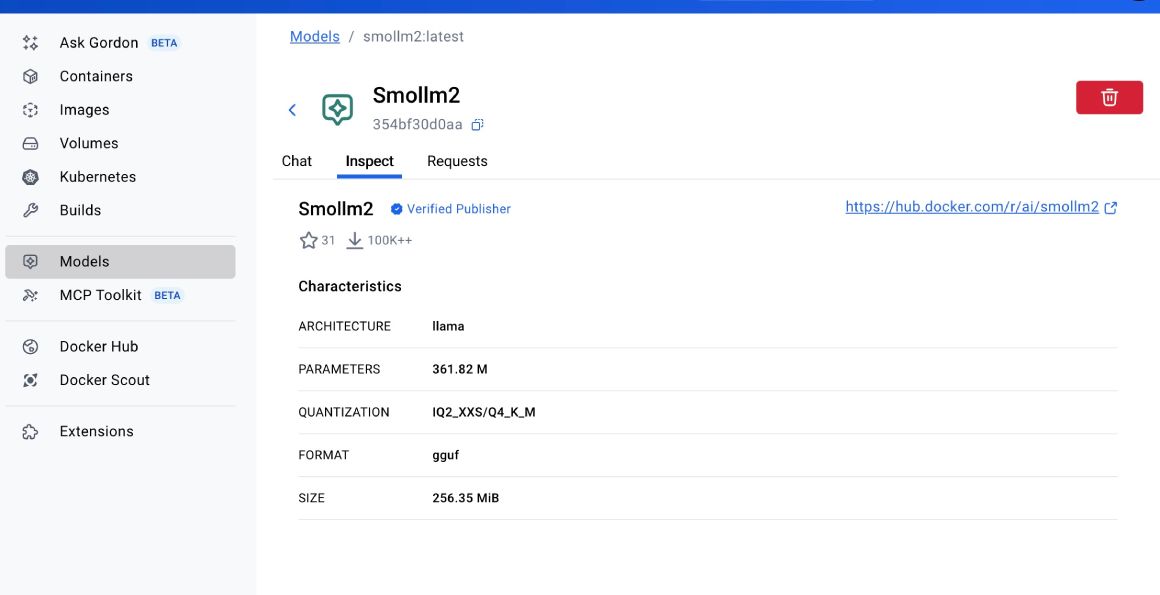Open the Volumes panel
This screenshot has height=595, width=1160.
tap(89, 142)
